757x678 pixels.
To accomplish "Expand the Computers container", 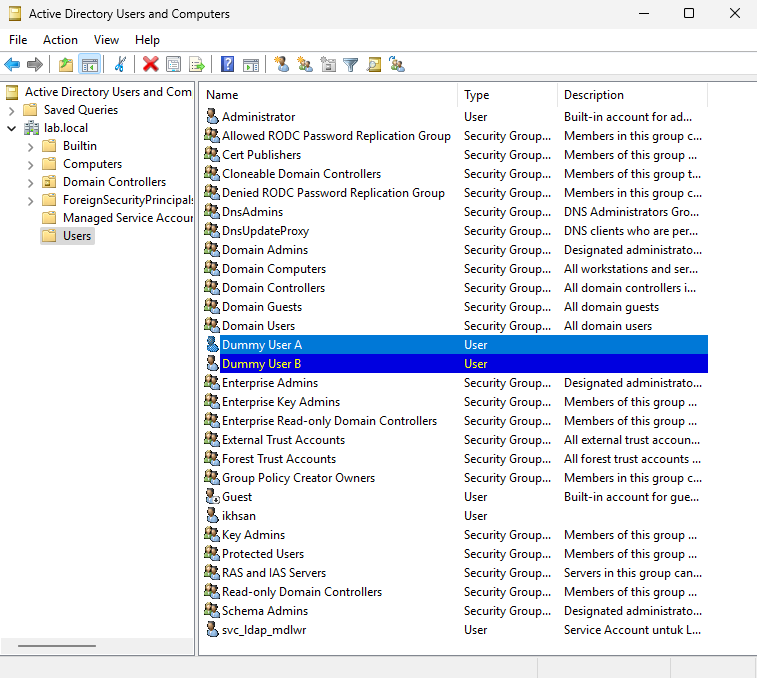I will tap(30, 165).
